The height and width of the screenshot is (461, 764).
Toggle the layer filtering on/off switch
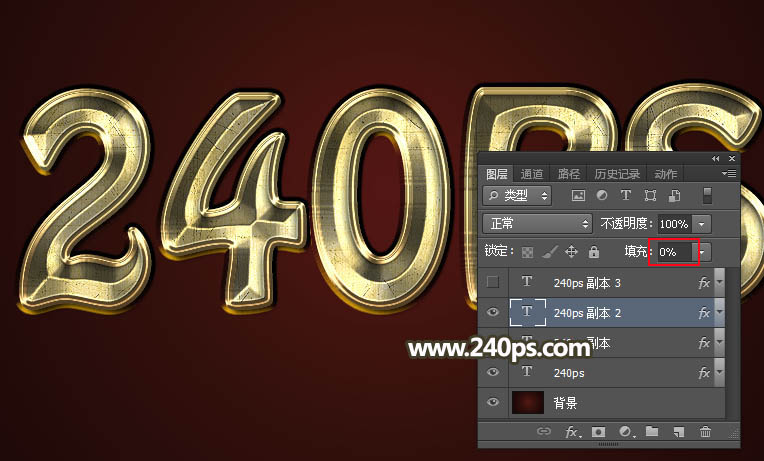point(707,196)
